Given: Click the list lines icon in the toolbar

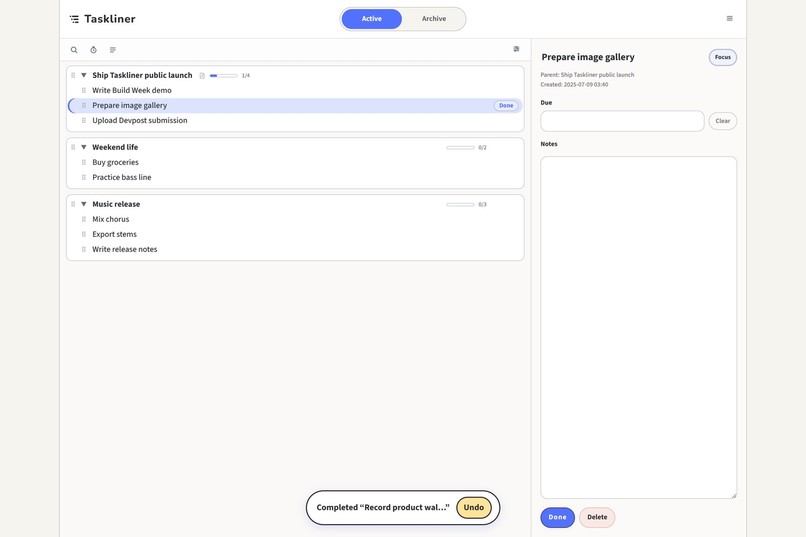Looking at the screenshot, I should pos(113,50).
